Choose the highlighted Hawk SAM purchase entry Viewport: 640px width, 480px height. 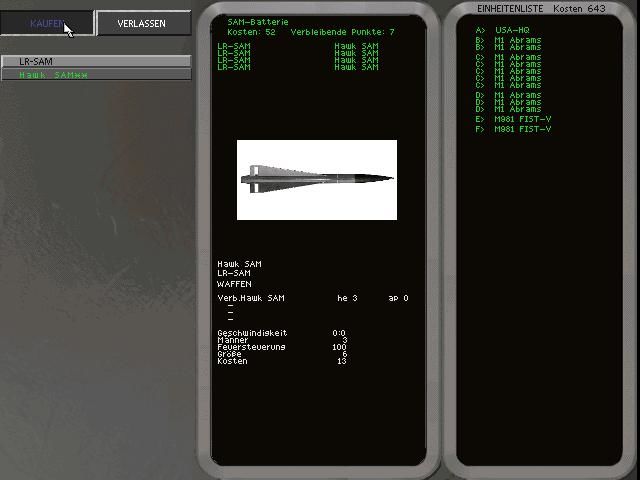[x=96, y=75]
